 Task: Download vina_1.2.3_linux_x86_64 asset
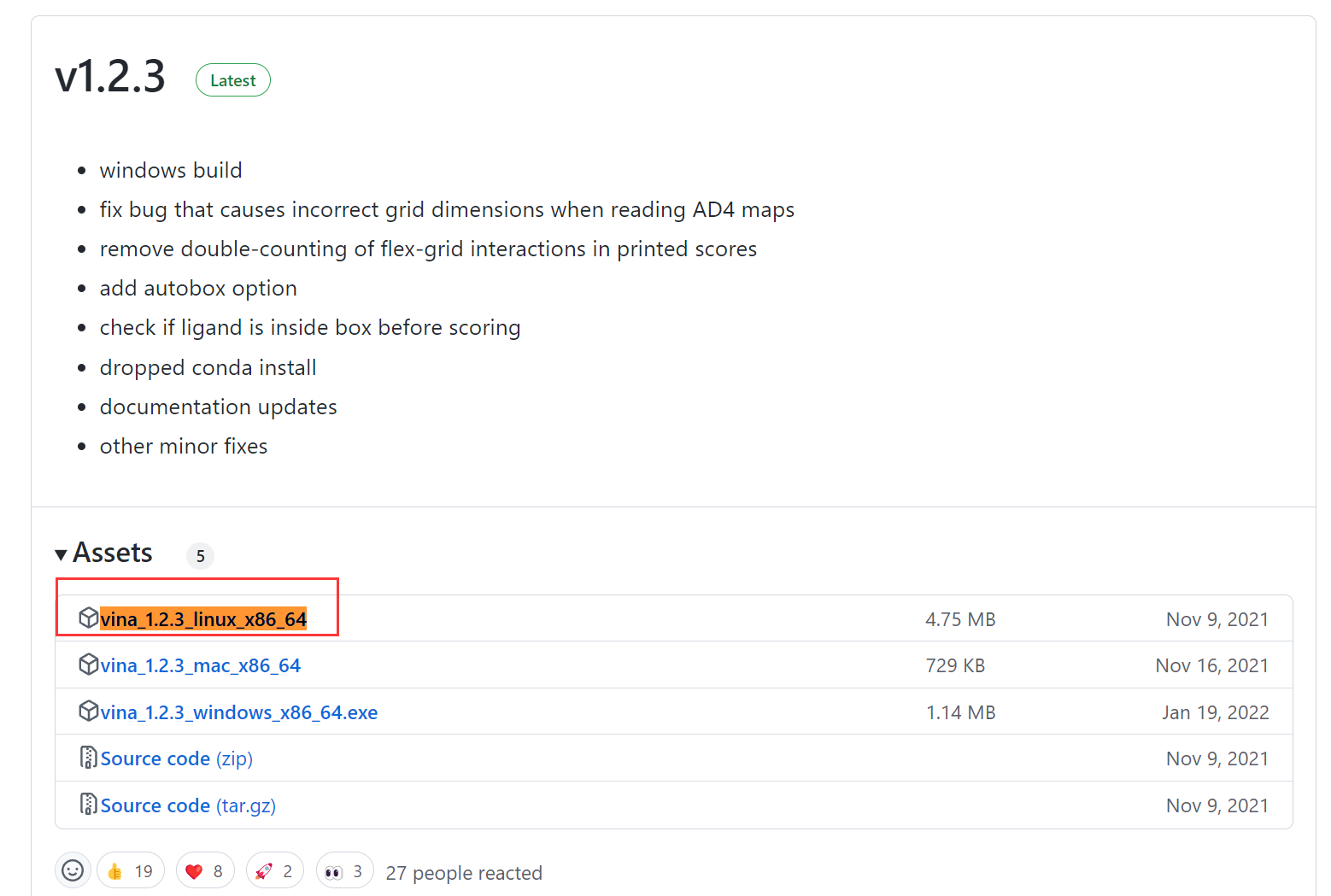(203, 619)
